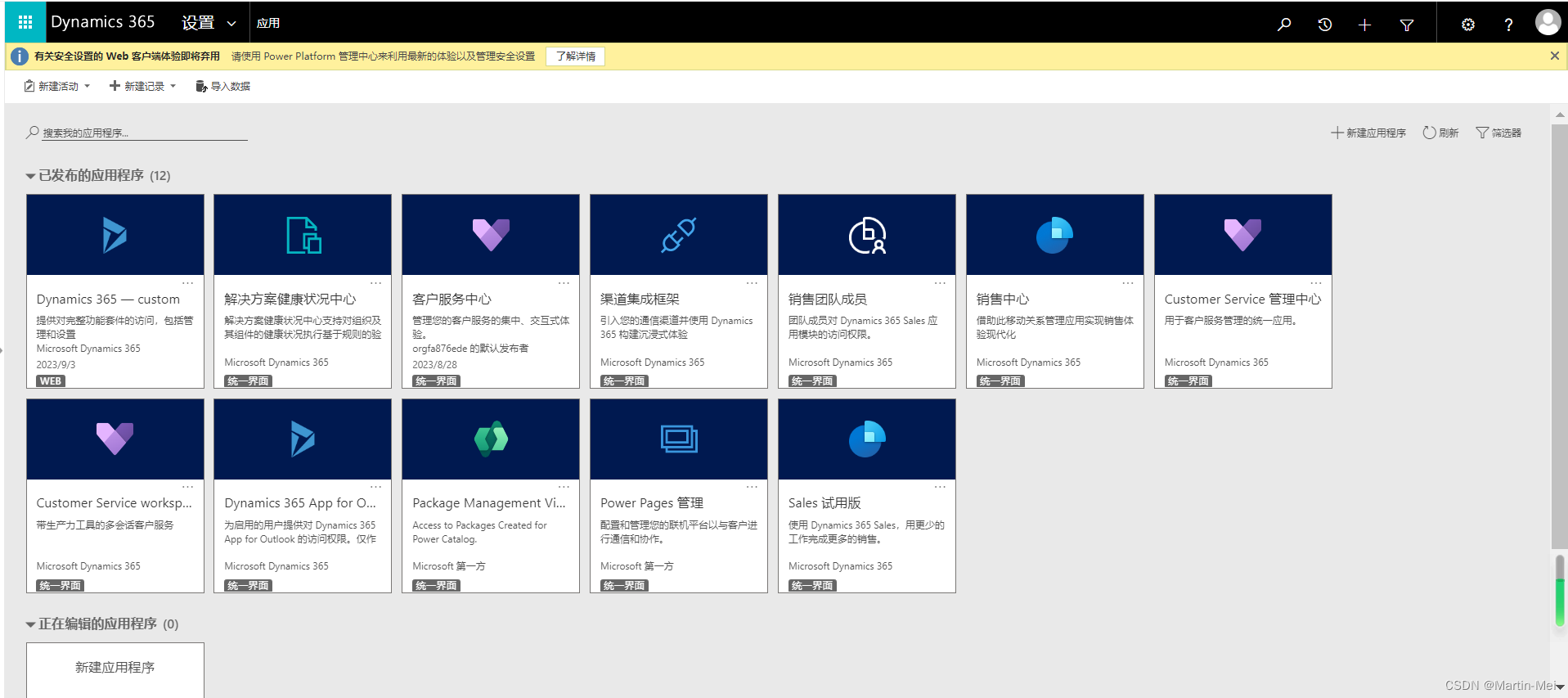The image size is (1568, 698).
Task: Collapse the 已发布的应用程序 section
Action: (x=30, y=176)
